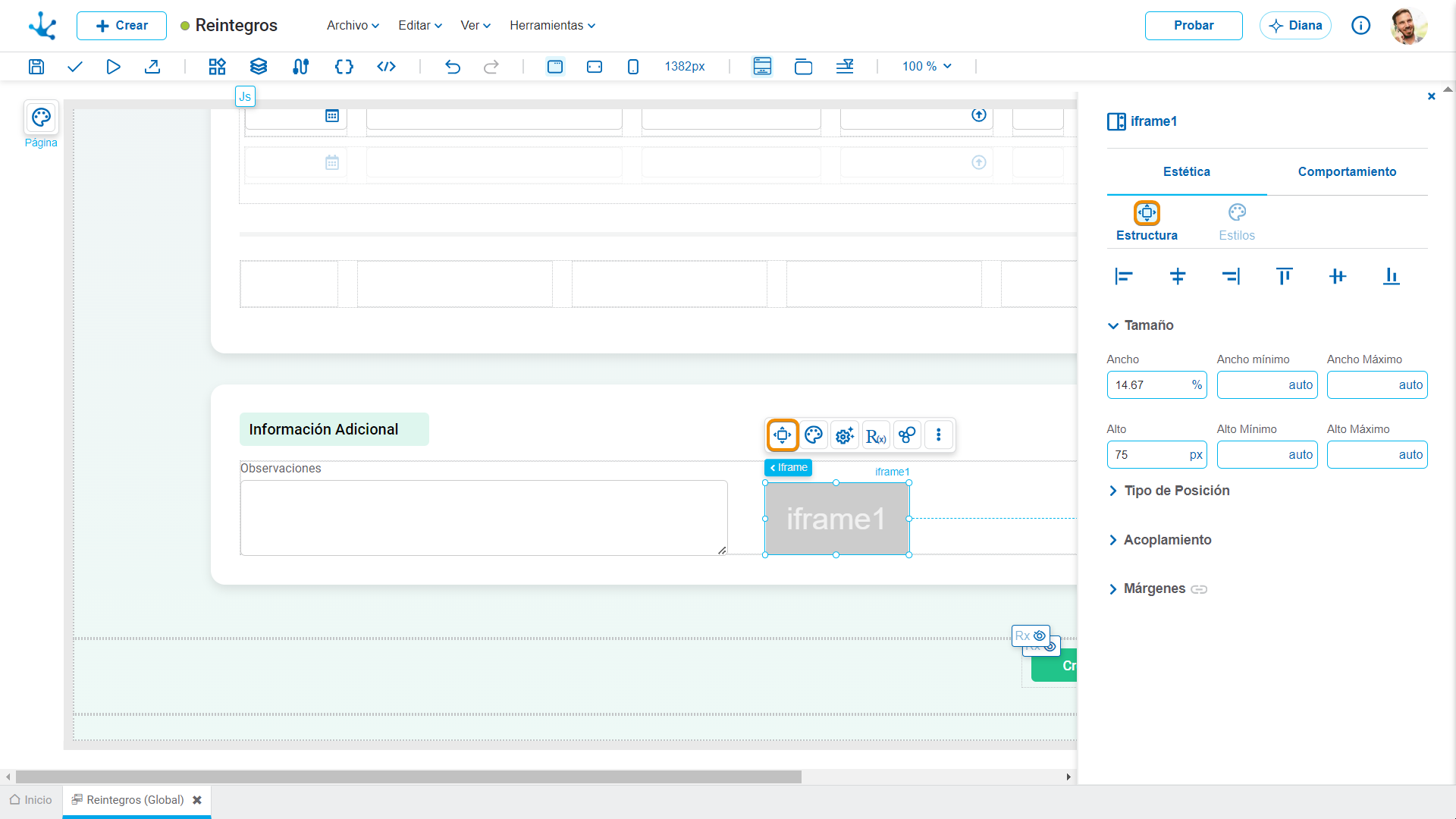1456x819 pixels.
Task: Align element horizontally centered
Action: click(x=1178, y=277)
